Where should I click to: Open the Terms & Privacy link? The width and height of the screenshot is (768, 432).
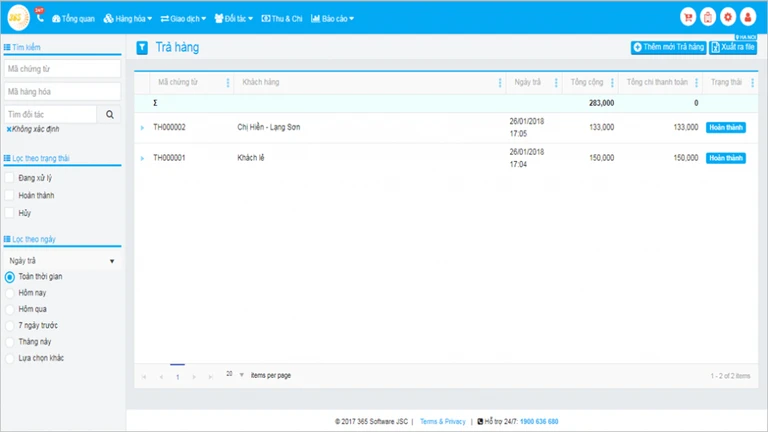[x=442, y=421]
